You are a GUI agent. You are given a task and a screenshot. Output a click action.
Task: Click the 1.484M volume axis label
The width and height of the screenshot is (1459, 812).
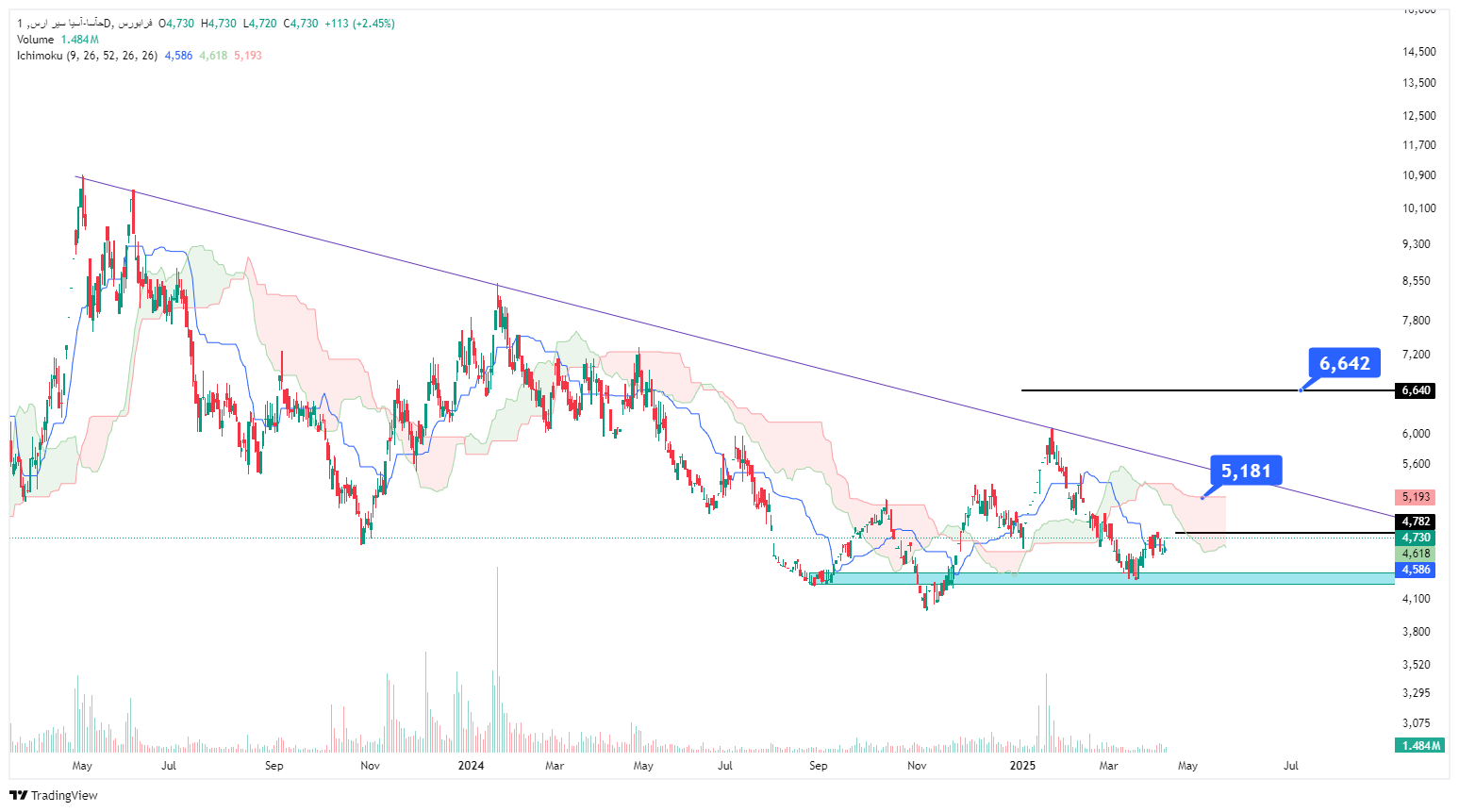click(1420, 746)
